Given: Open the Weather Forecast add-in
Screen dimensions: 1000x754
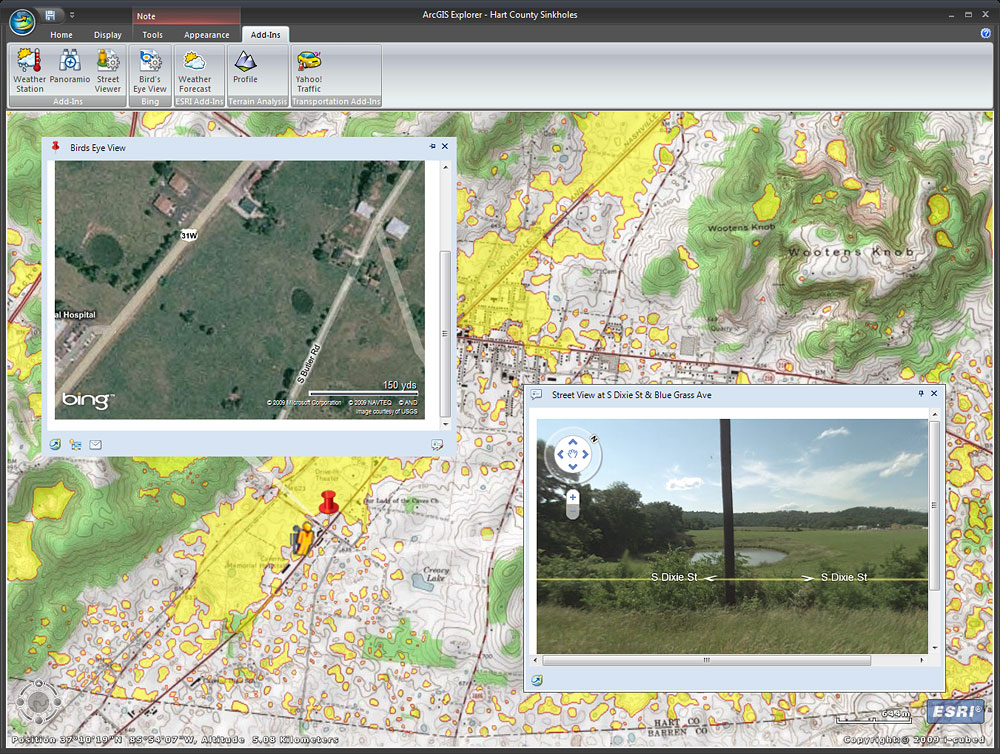Looking at the screenshot, I should 195,71.
